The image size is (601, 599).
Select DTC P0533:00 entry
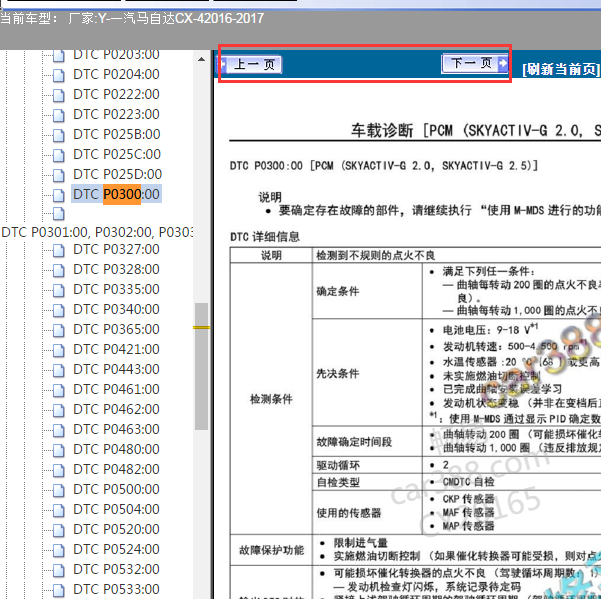click(116, 589)
